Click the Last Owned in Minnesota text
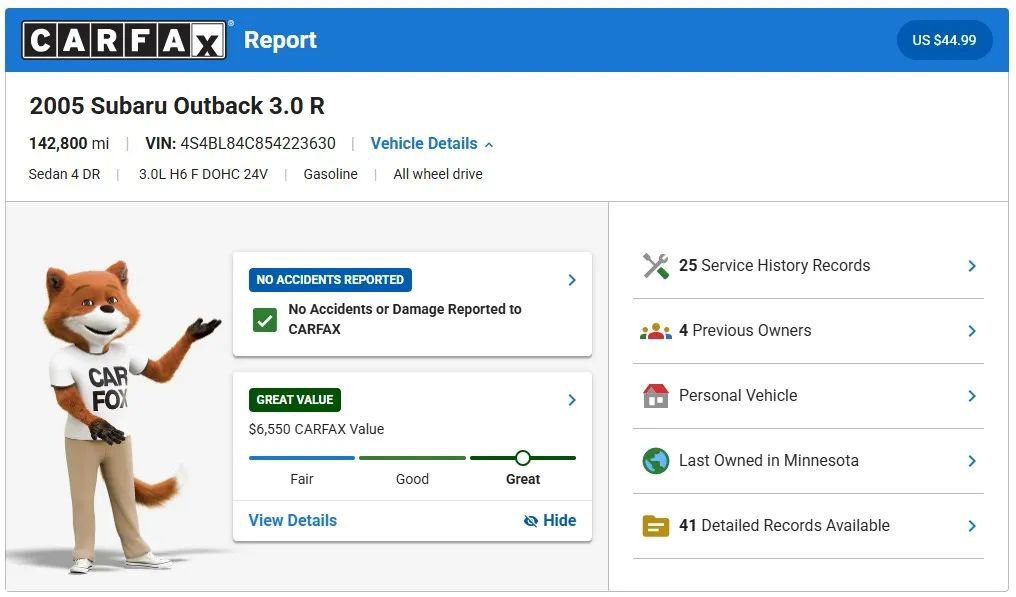The height and width of the screenshot is (597, 1016). (x=768, y=460)
